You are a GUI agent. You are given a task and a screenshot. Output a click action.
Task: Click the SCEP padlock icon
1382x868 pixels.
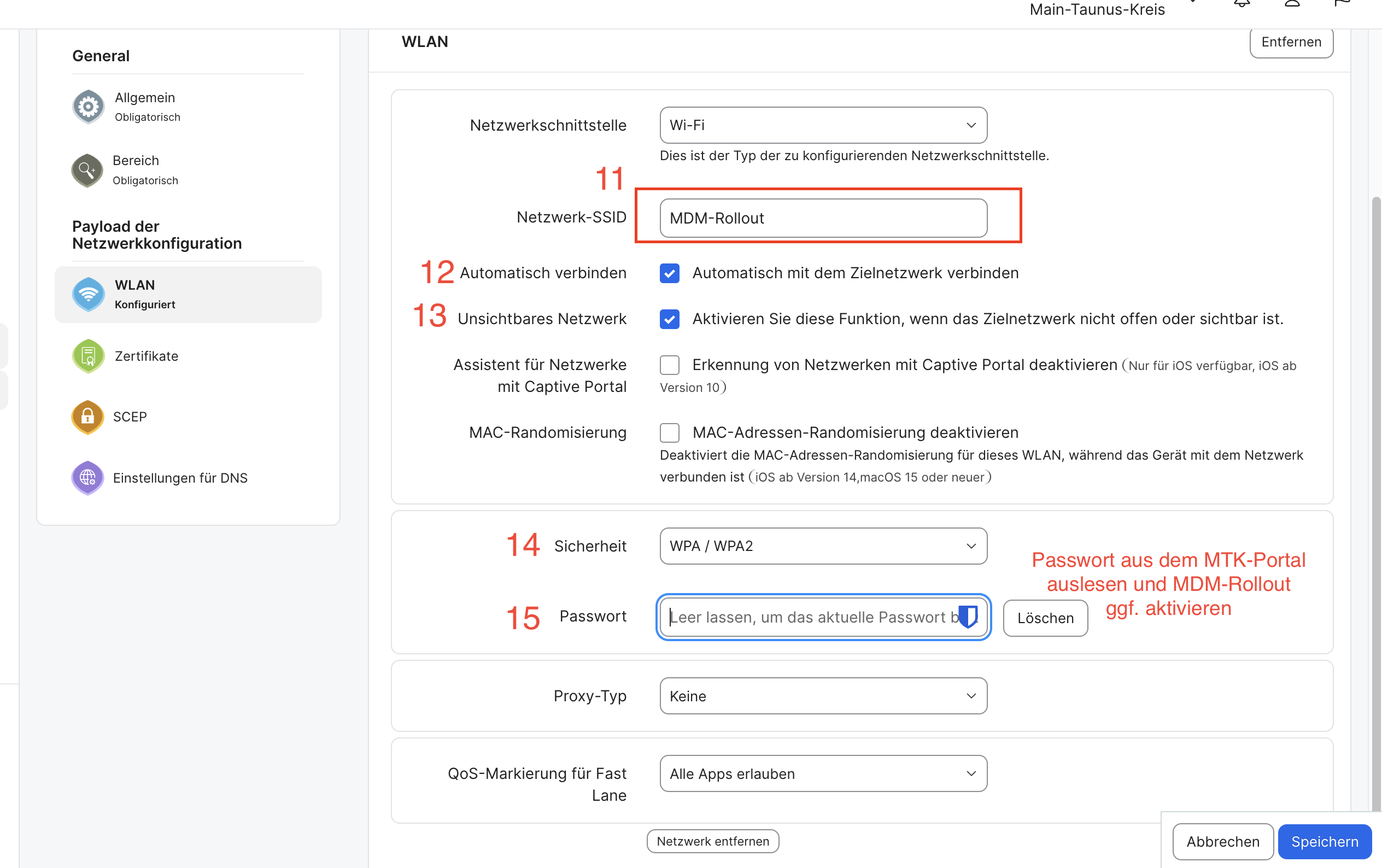[87, 417]
